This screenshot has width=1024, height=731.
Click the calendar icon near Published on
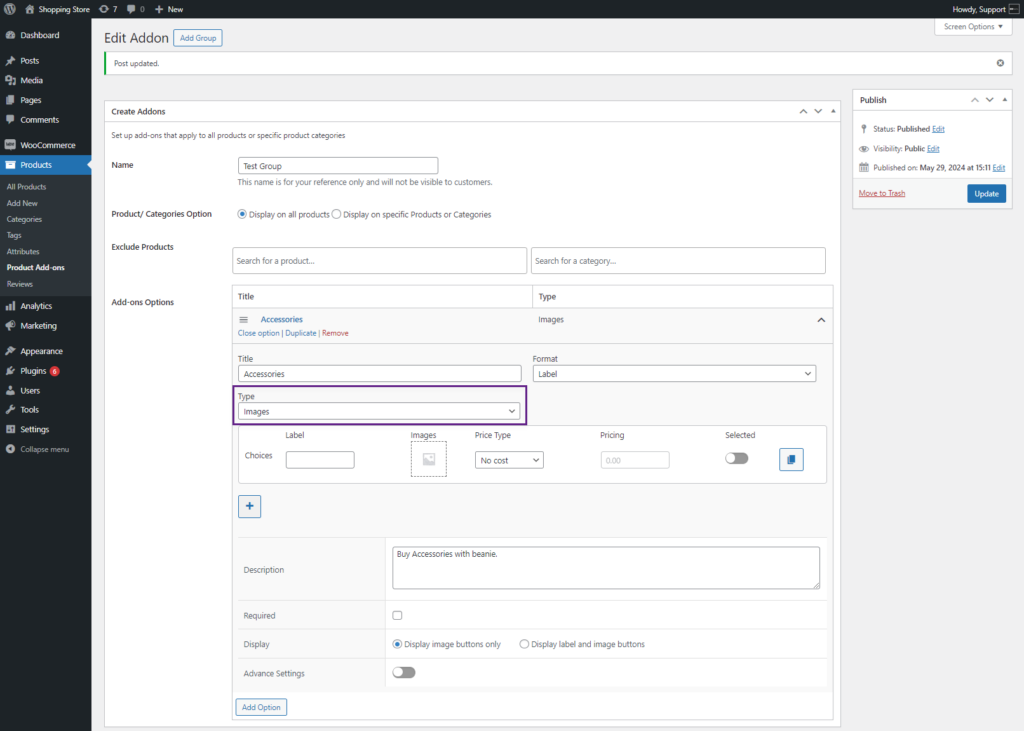point(864,167)
